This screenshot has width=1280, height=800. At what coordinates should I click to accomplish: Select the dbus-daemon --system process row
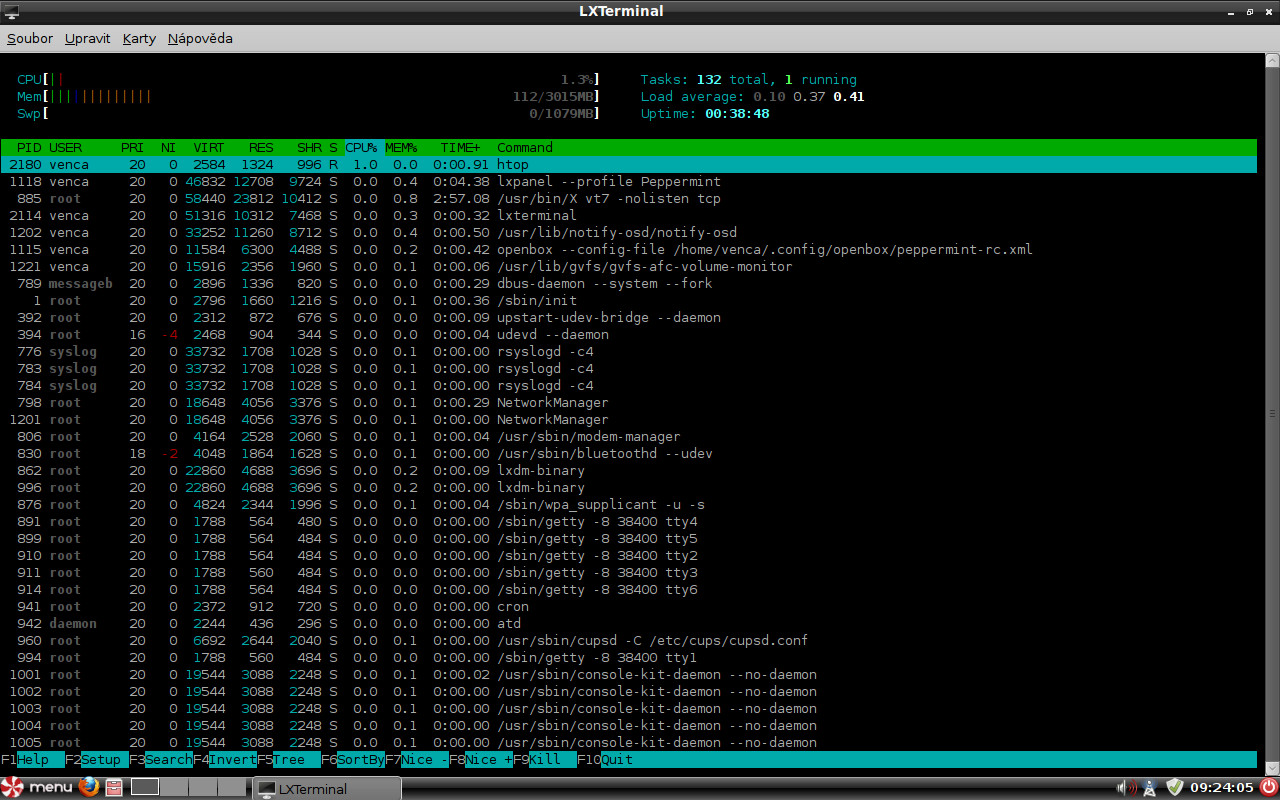coord(628,283)
